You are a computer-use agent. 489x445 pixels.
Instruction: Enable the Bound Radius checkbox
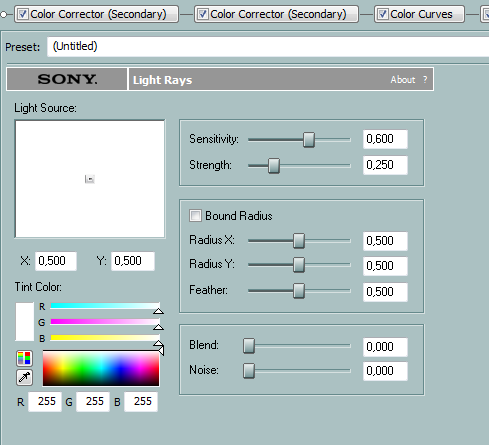pyautogui.click(x=195, y=216)
